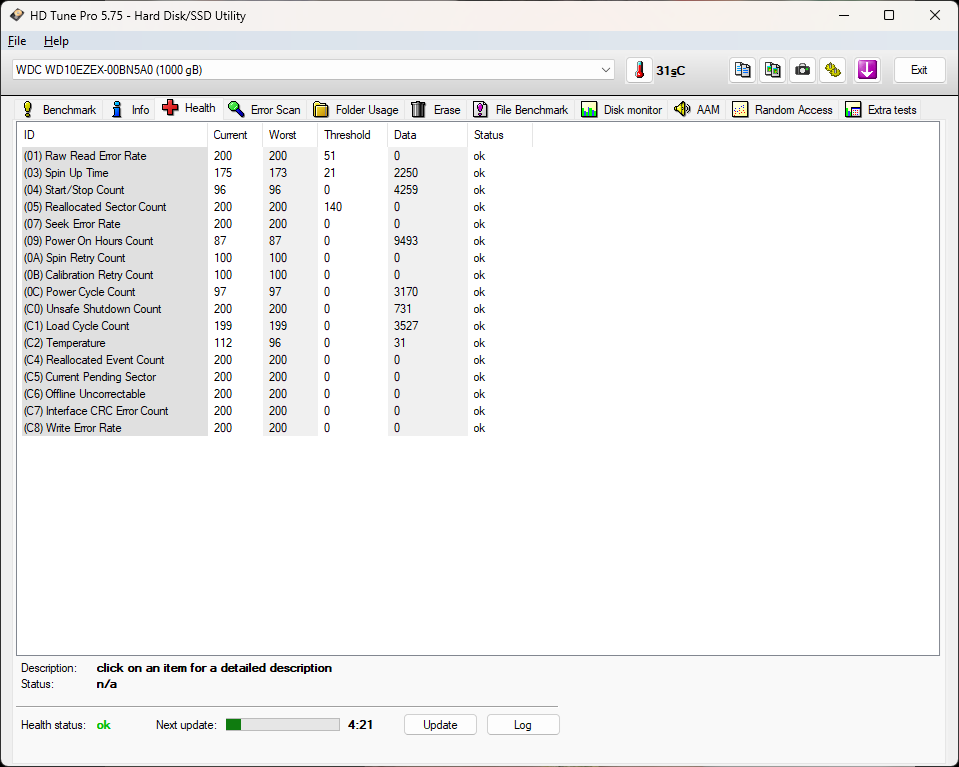Select the Interface CRC Error Count row
Viewport: 959px width, 767px height.
click(276, 411)
